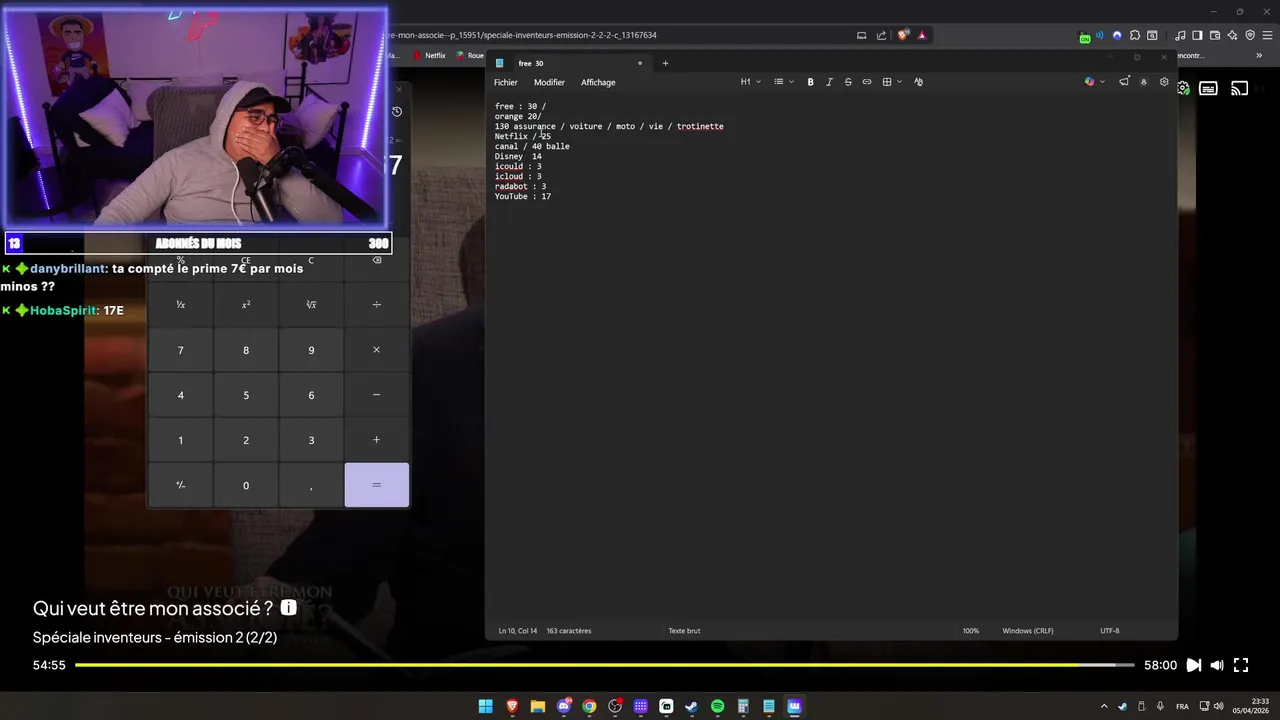Click the "canal / 40 balle" line
The image size is (1280, 720).
tap(532, 146)
